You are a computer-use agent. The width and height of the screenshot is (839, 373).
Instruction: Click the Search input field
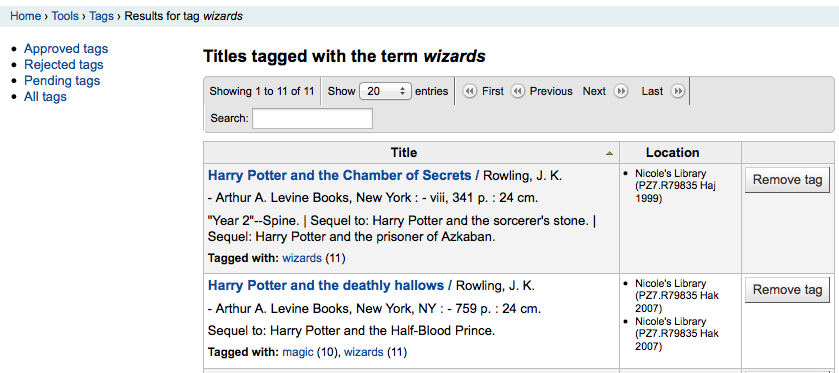pyautogui.click(x=312, y=118)
